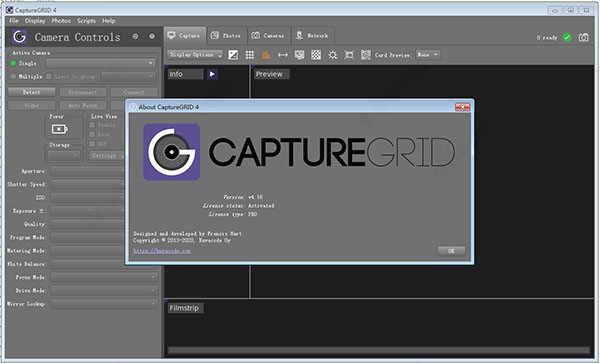600x364 pixels.
Task: Open the Live View Settings dropdown button
Action: tap(107, 155)
